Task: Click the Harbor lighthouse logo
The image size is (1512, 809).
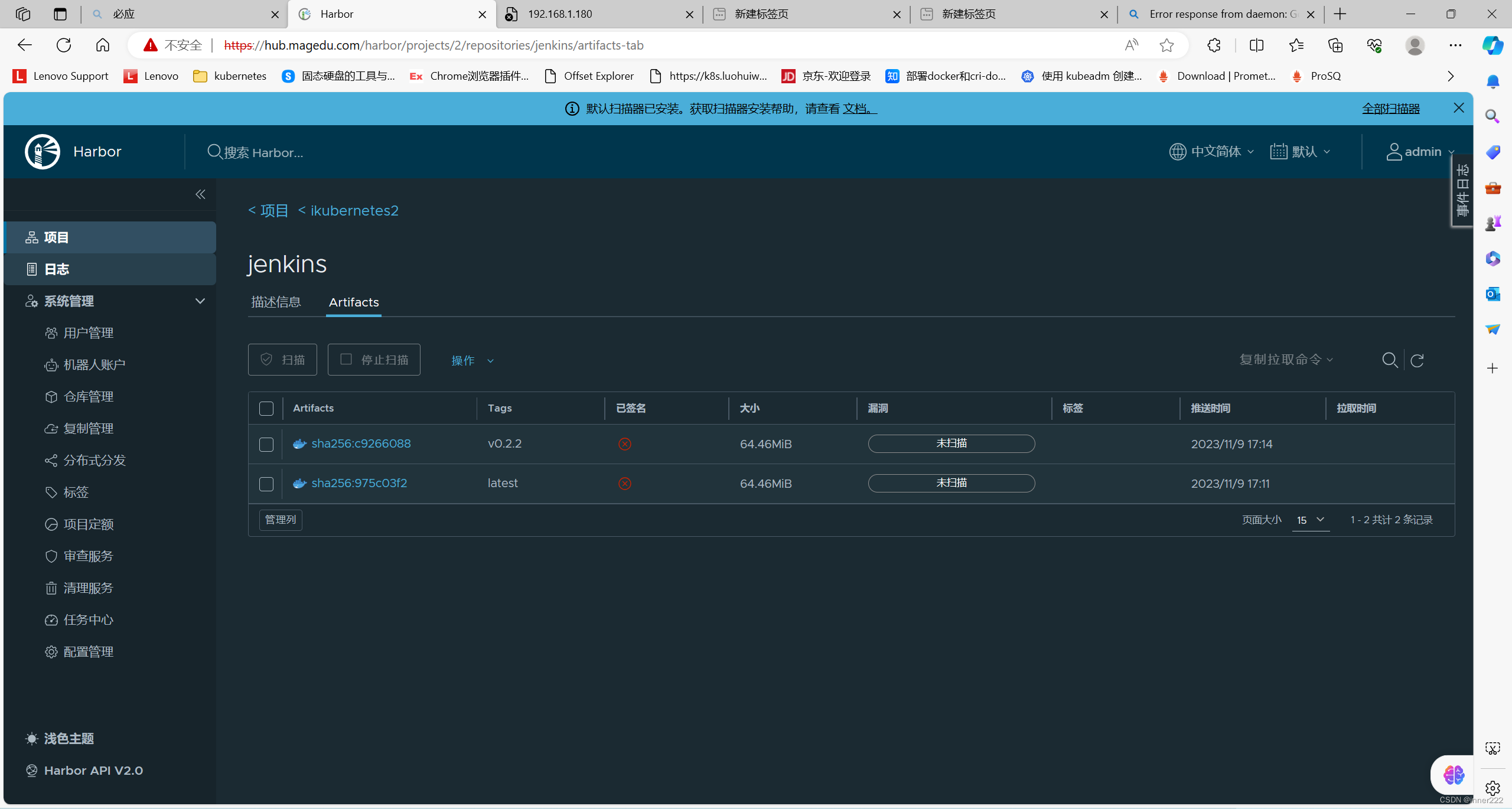Action: 42,152
